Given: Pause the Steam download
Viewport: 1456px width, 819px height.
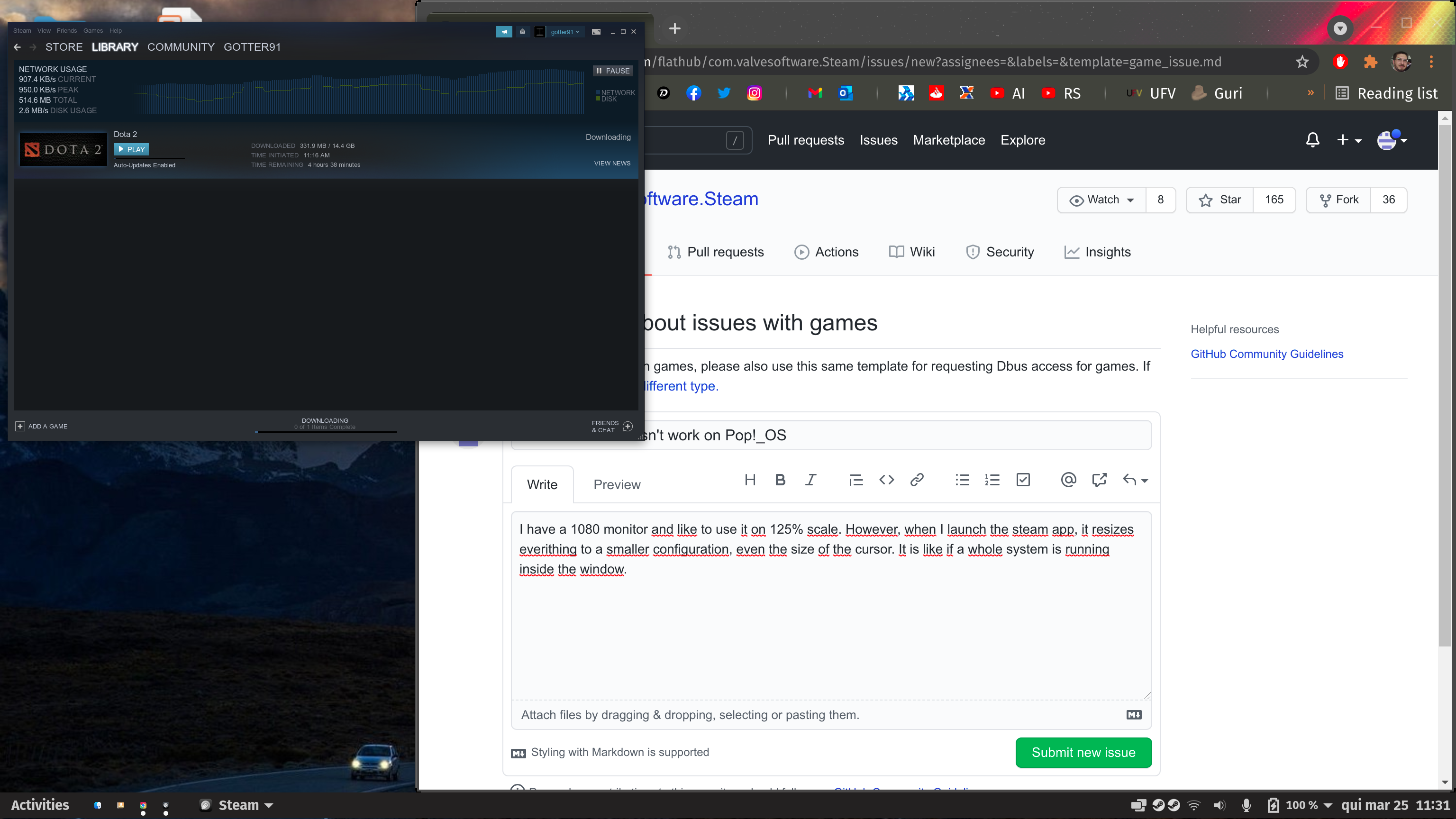Looking at the screenshot, I should (613, 71).
